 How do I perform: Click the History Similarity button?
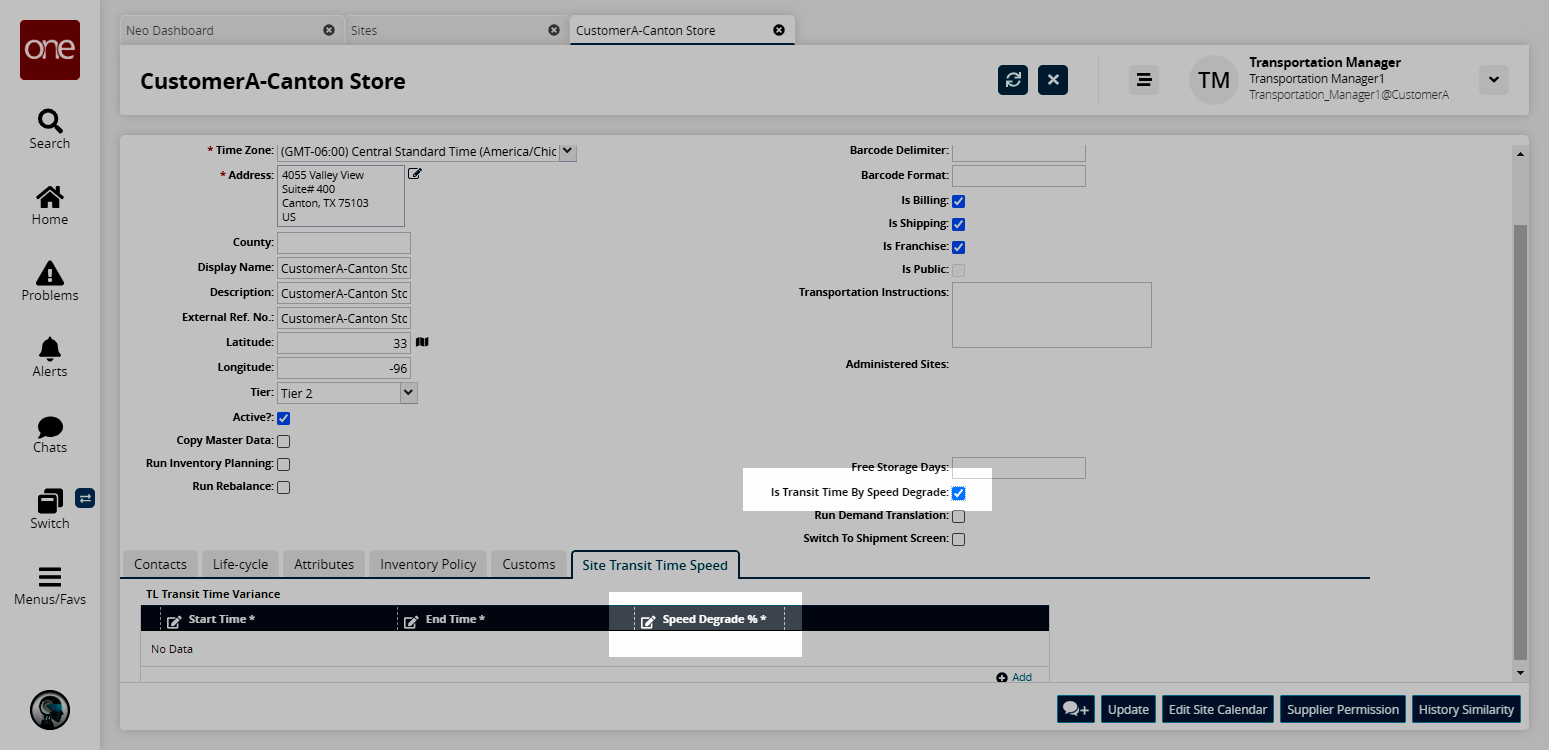(1466, 709)
